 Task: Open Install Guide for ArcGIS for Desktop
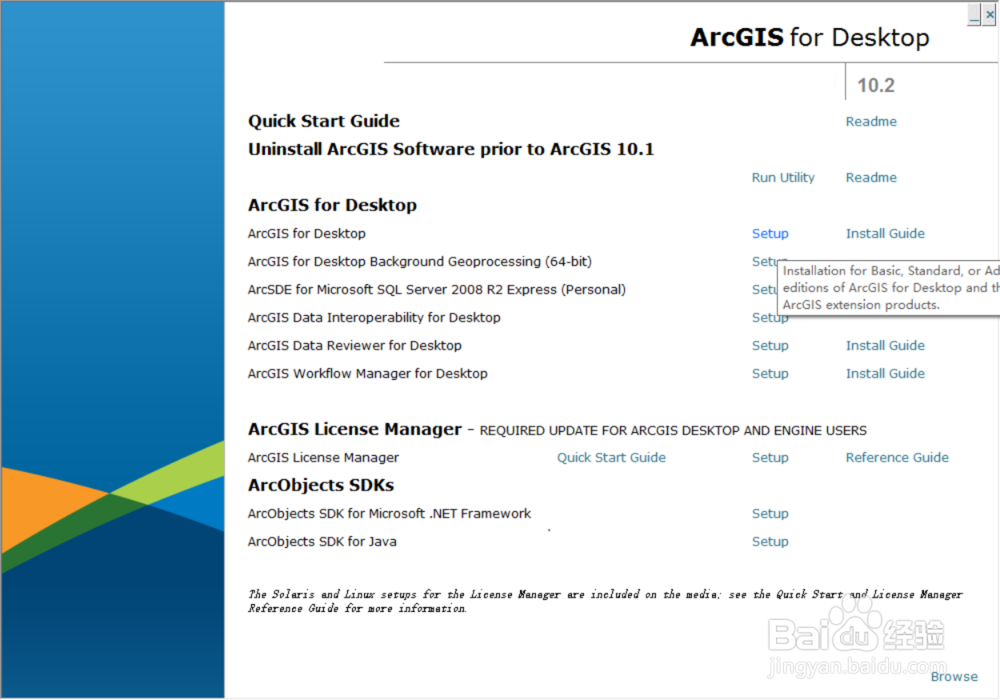click(x=884, y=233)
